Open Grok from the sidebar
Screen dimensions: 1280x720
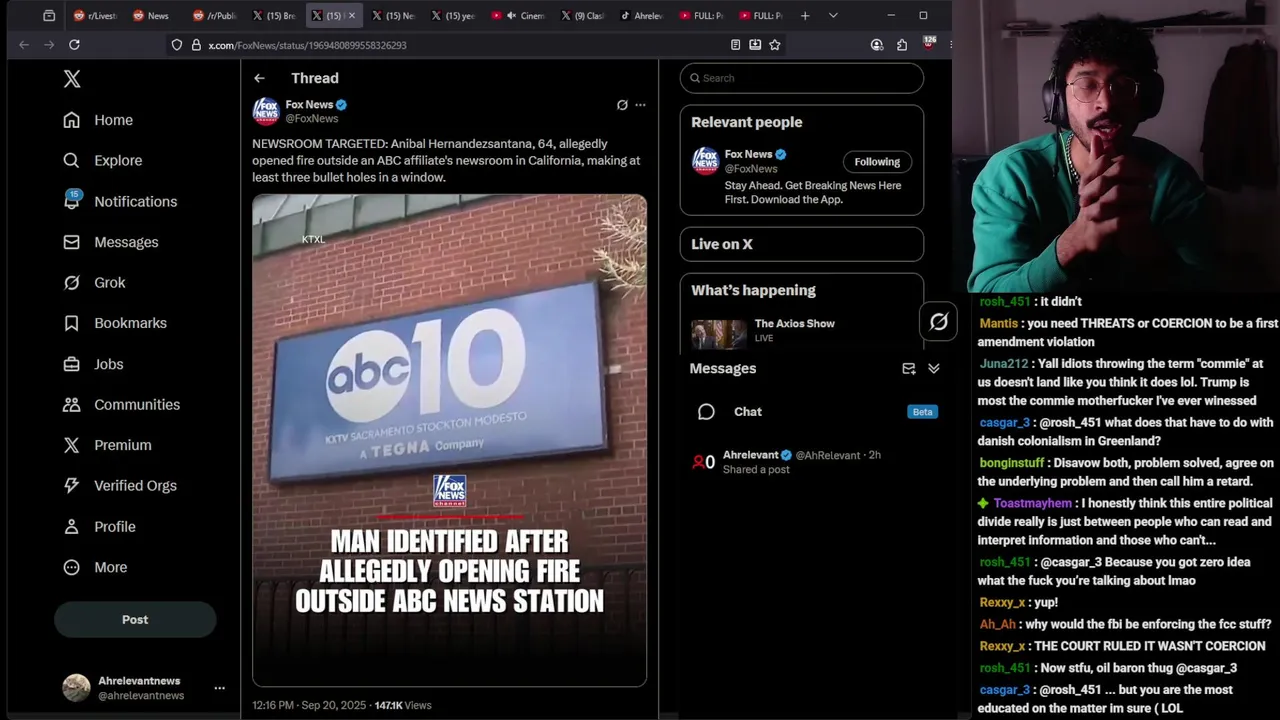click(94, 283)
